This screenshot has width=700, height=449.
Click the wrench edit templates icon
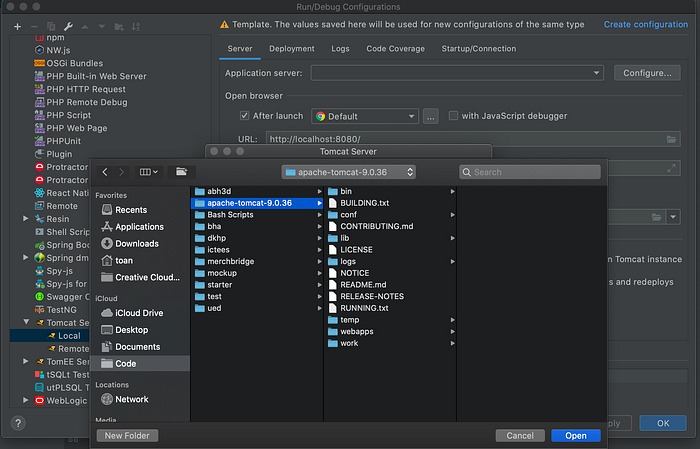pos(68,27)
